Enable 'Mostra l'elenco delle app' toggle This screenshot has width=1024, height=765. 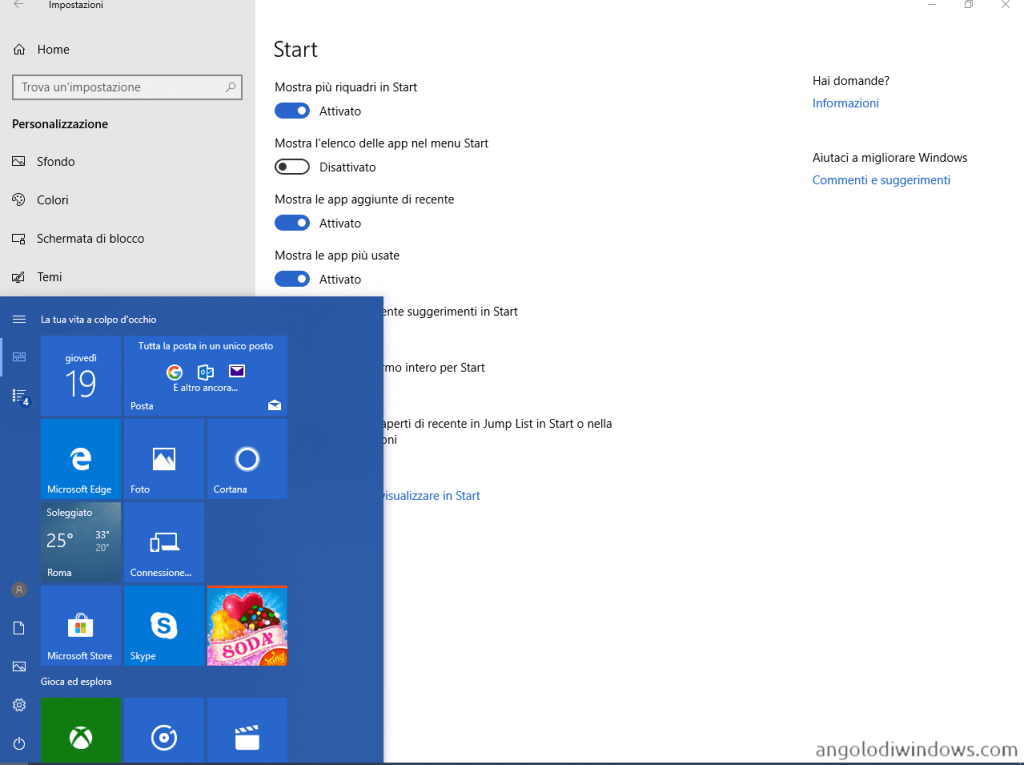(292, 167)
